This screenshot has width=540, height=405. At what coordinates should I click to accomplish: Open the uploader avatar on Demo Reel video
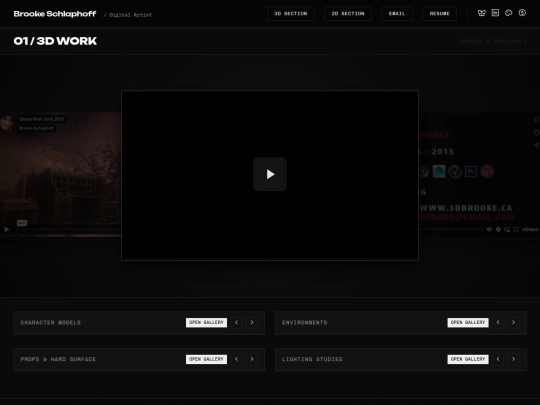[7, 123]
